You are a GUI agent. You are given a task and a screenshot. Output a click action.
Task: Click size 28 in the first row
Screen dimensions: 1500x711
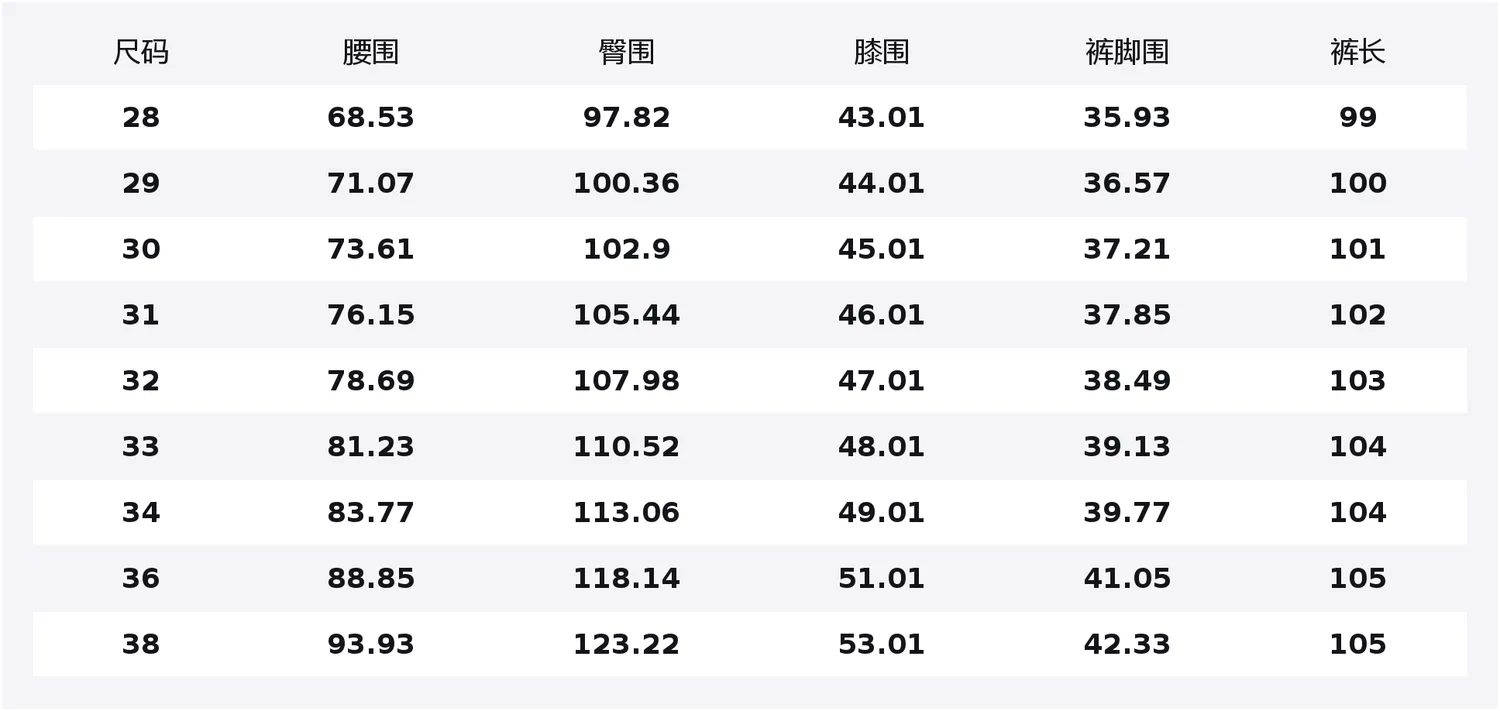(140, 118)
